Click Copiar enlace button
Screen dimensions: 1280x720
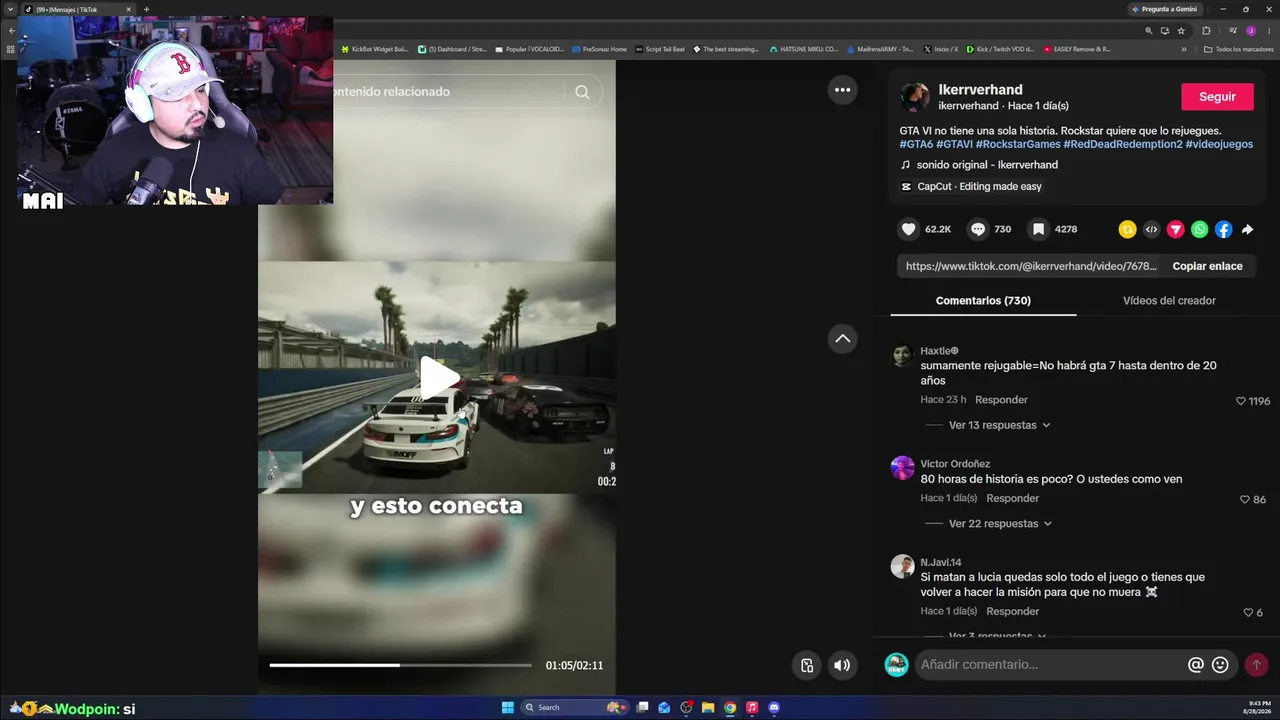pyautogui.click(x=1207, y=266)
